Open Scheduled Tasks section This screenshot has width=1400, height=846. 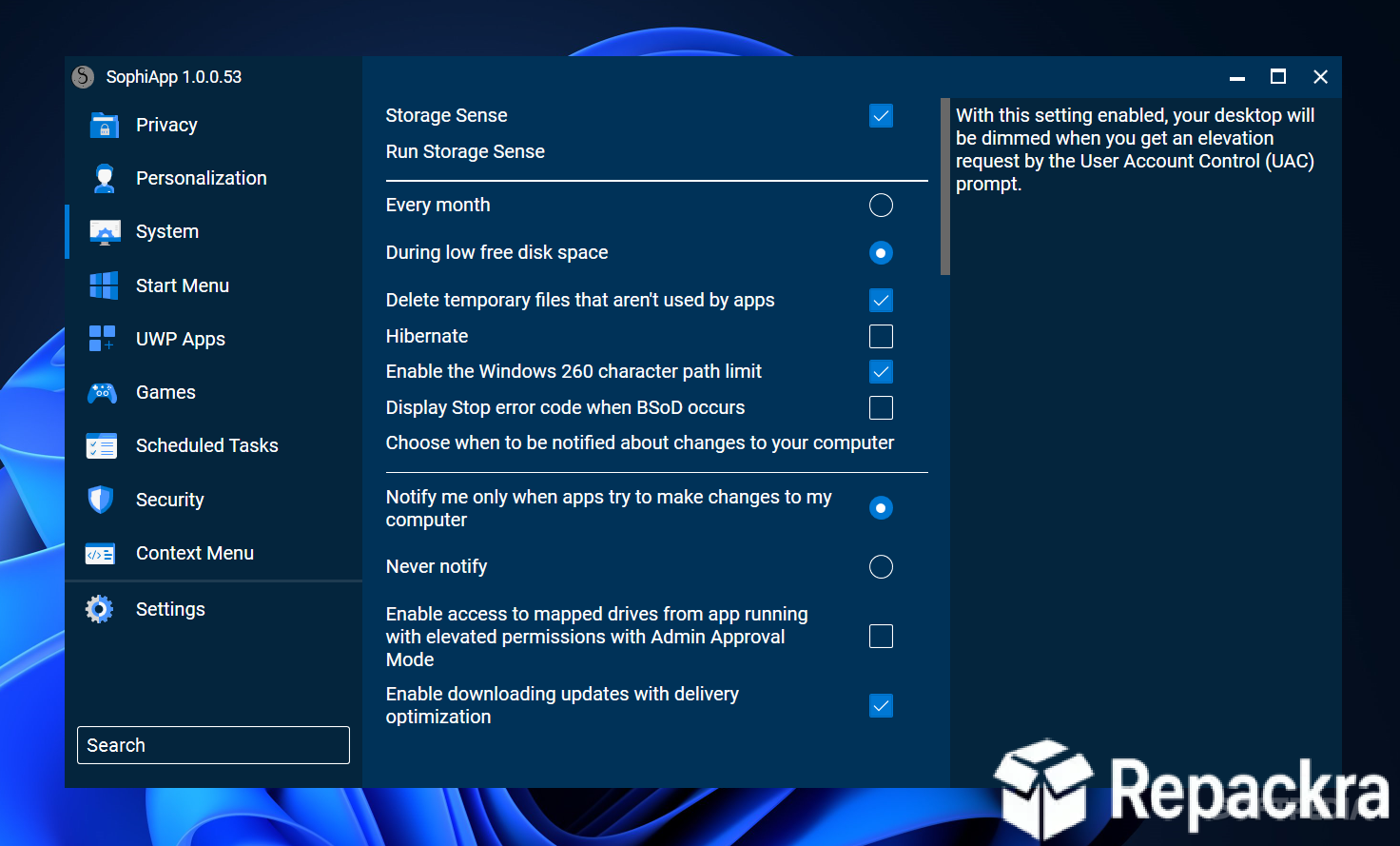(207, 445)
